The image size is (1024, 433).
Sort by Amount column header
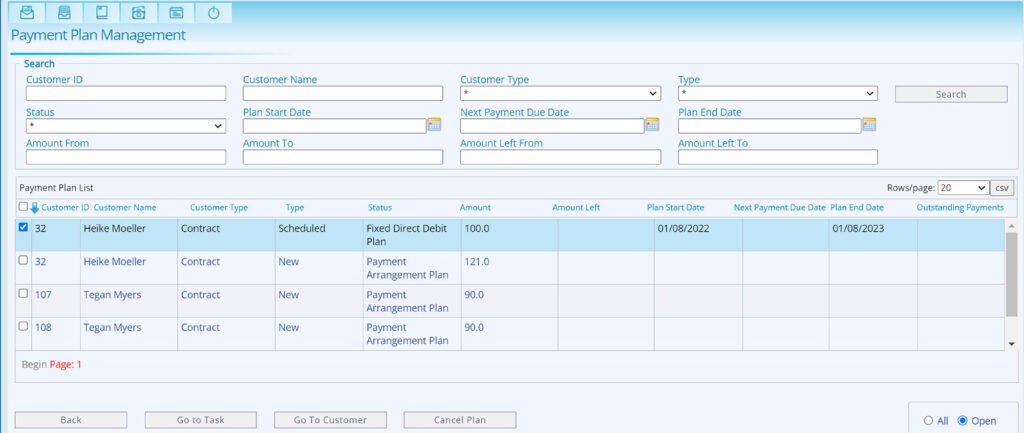[x=475, y=208]
